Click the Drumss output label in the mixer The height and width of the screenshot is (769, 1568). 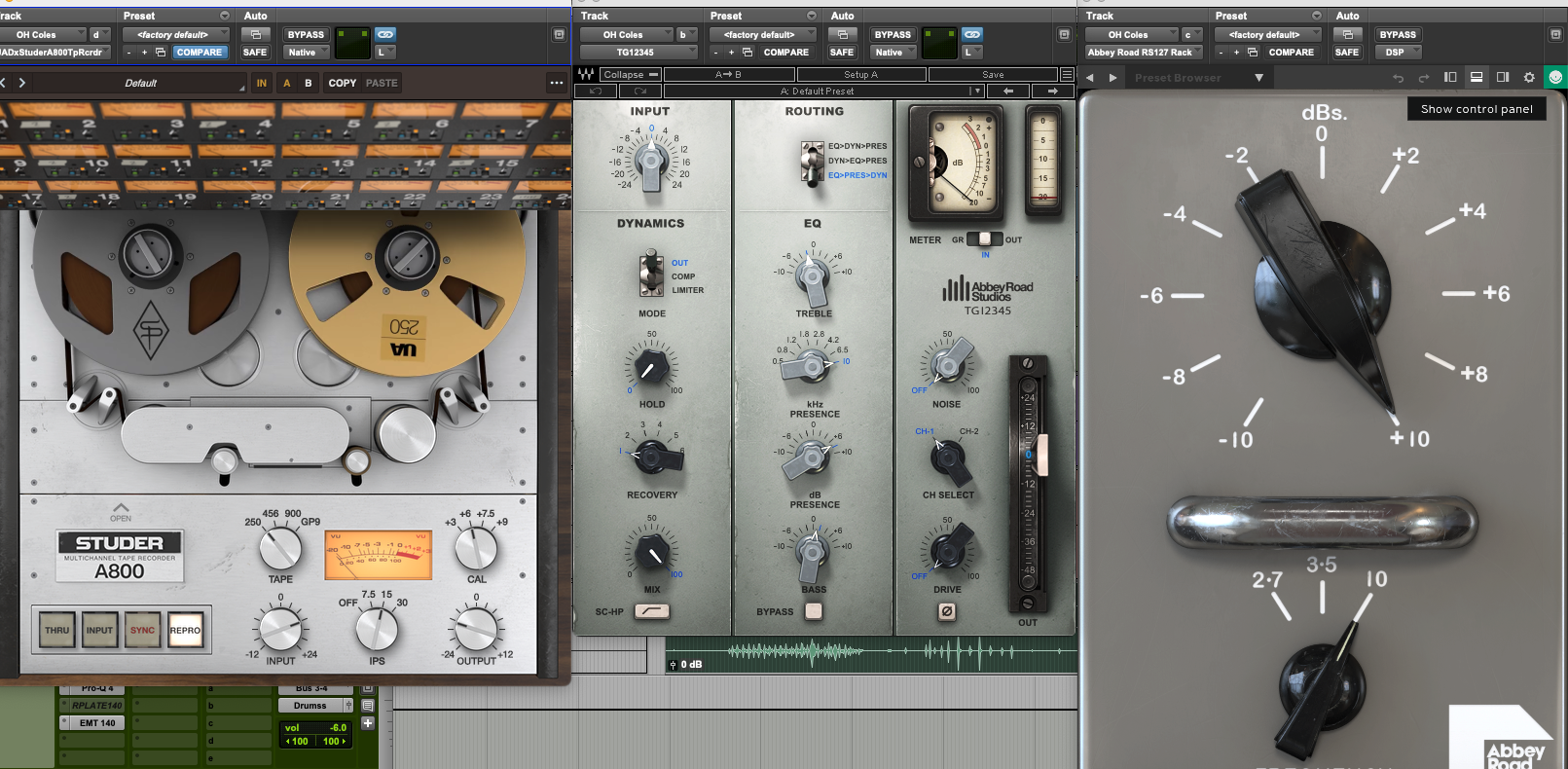pos(310,706)
